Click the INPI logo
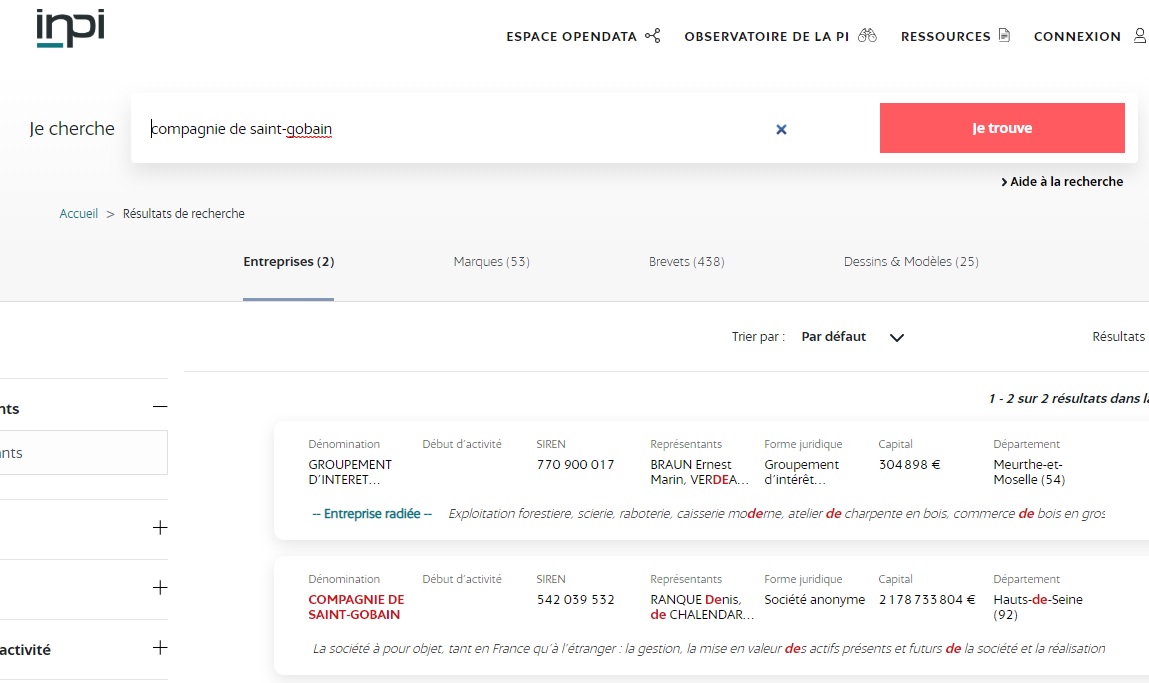Image resolution: width=1149 pixels, height=683 pixels. [70, 29]
